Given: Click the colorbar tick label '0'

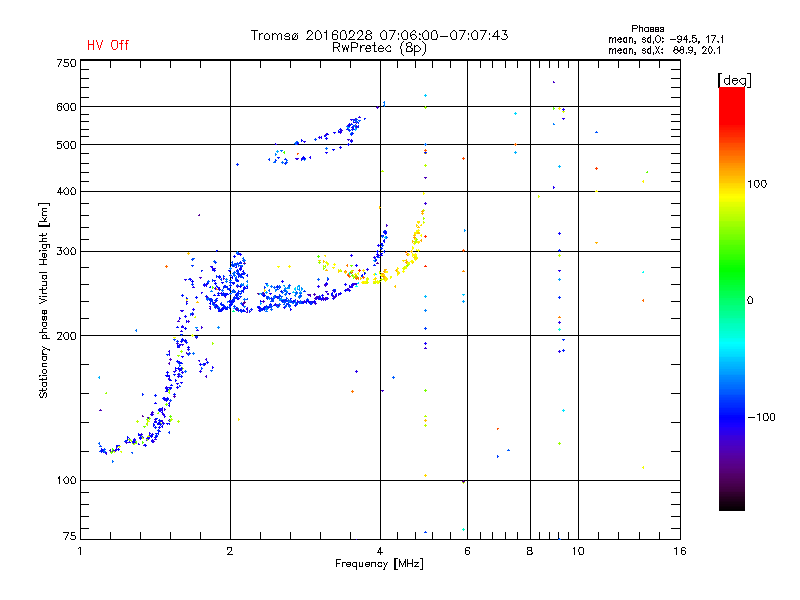Looking at the screenshot, I should 750,301.
